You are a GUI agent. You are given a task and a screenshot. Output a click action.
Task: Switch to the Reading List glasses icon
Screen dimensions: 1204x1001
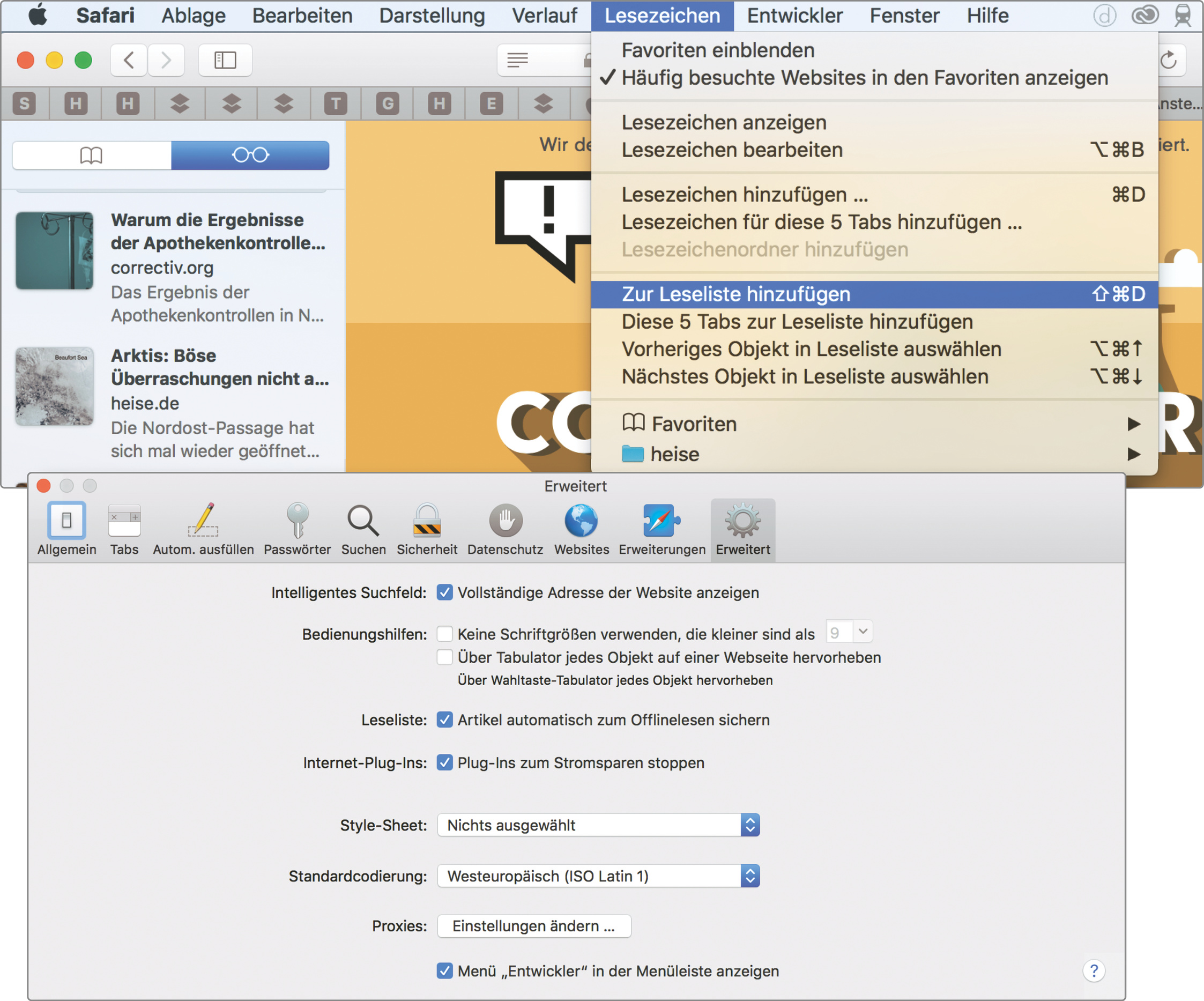tap(250, 155)
